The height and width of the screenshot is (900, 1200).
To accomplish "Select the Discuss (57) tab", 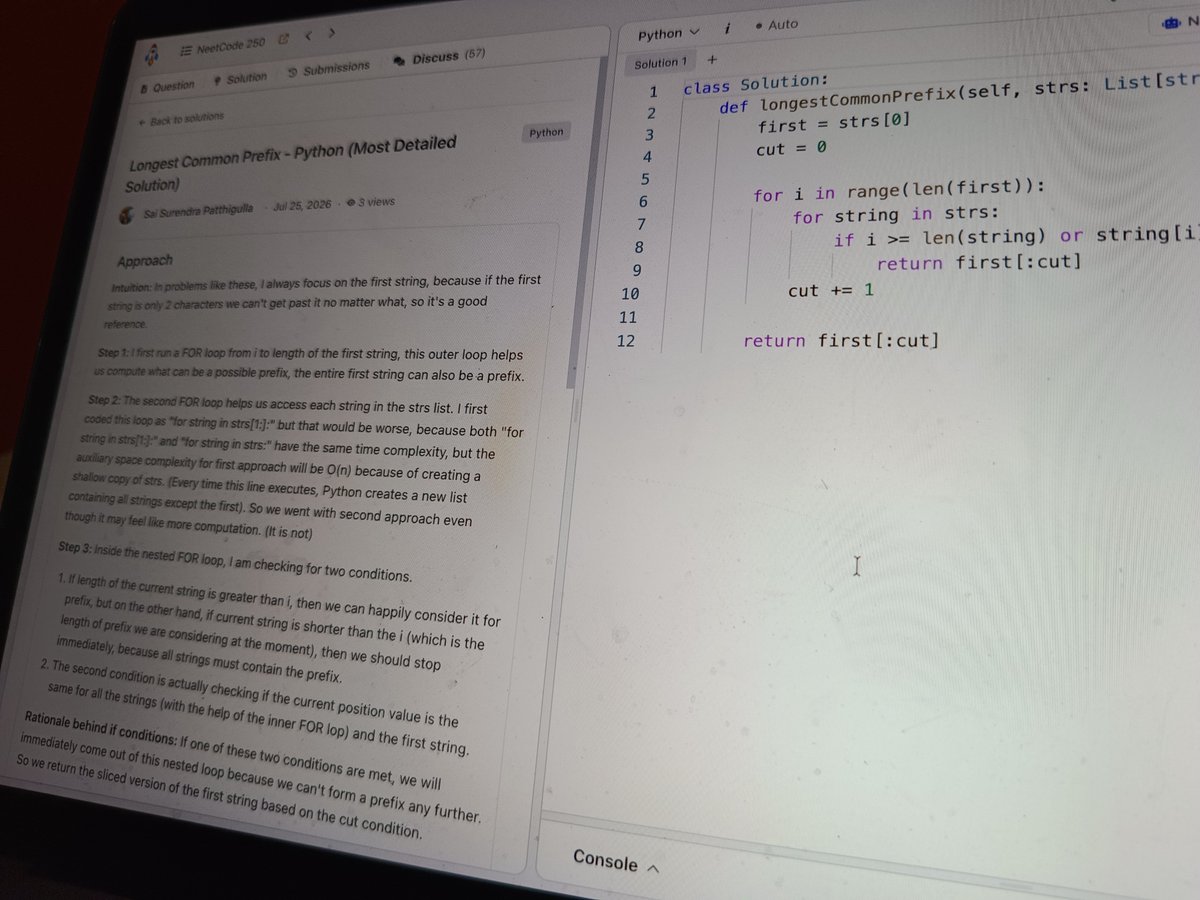I will [440, 58].
